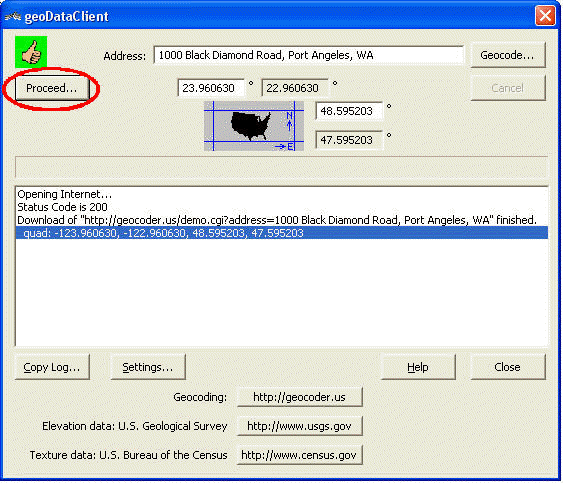Click the 47.595203 south latitude field
Screen dimensions: 563x483
pos(349,140)
